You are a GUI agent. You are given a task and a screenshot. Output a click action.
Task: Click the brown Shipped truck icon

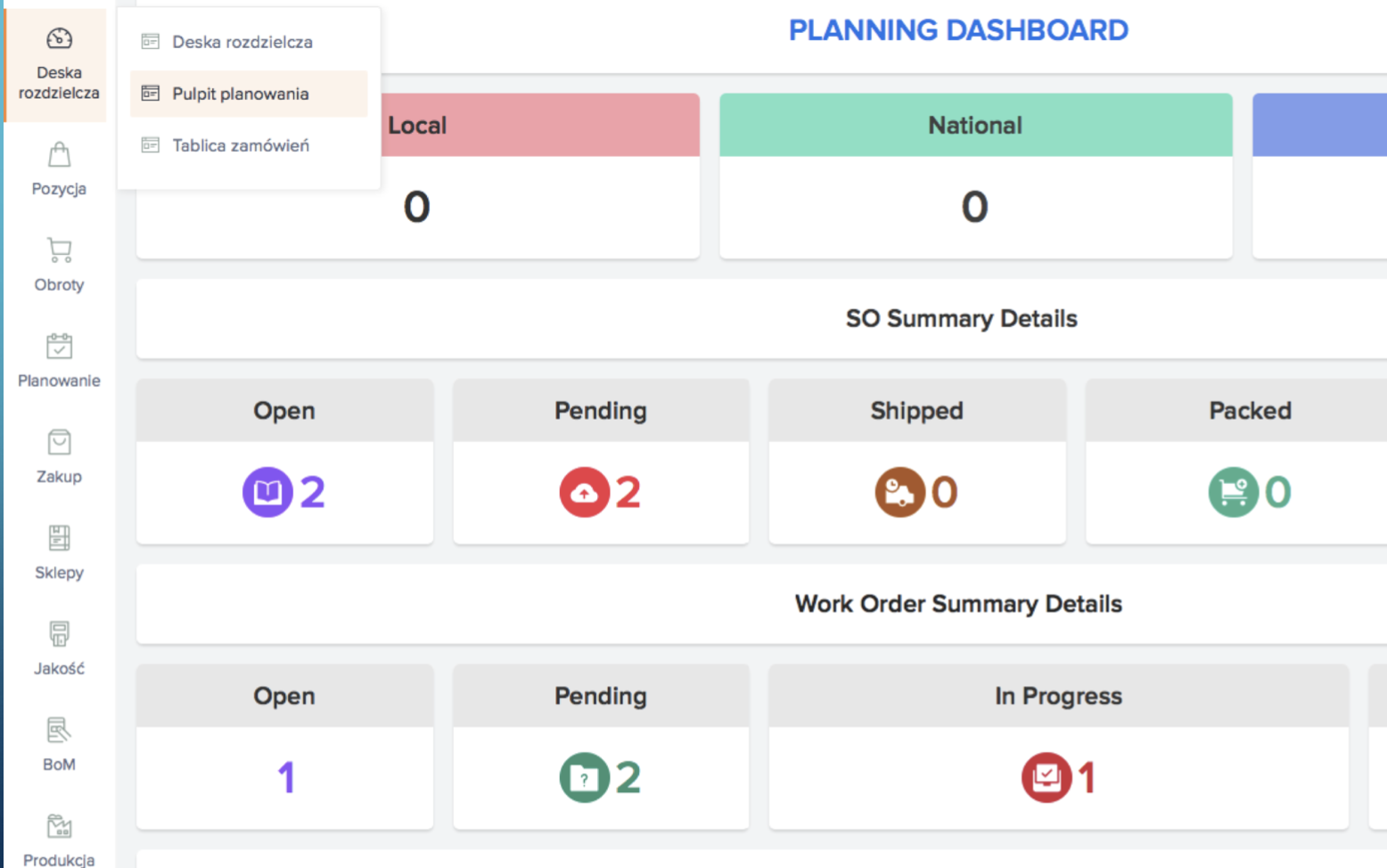point(899,492)
